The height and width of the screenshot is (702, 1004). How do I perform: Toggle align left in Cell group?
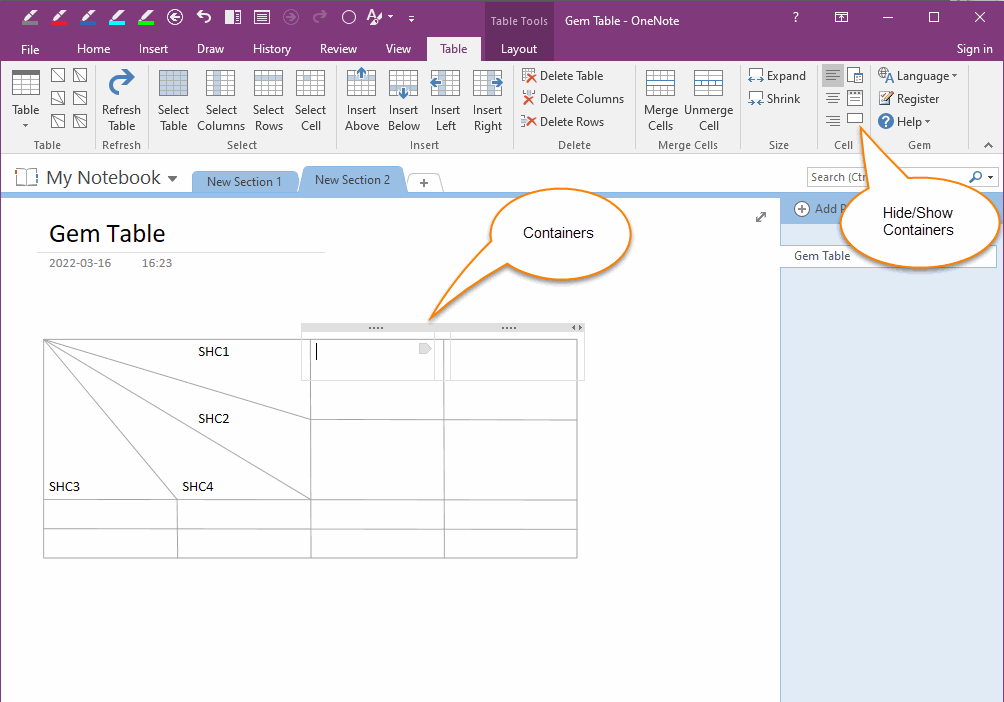[x=832, y=76]
